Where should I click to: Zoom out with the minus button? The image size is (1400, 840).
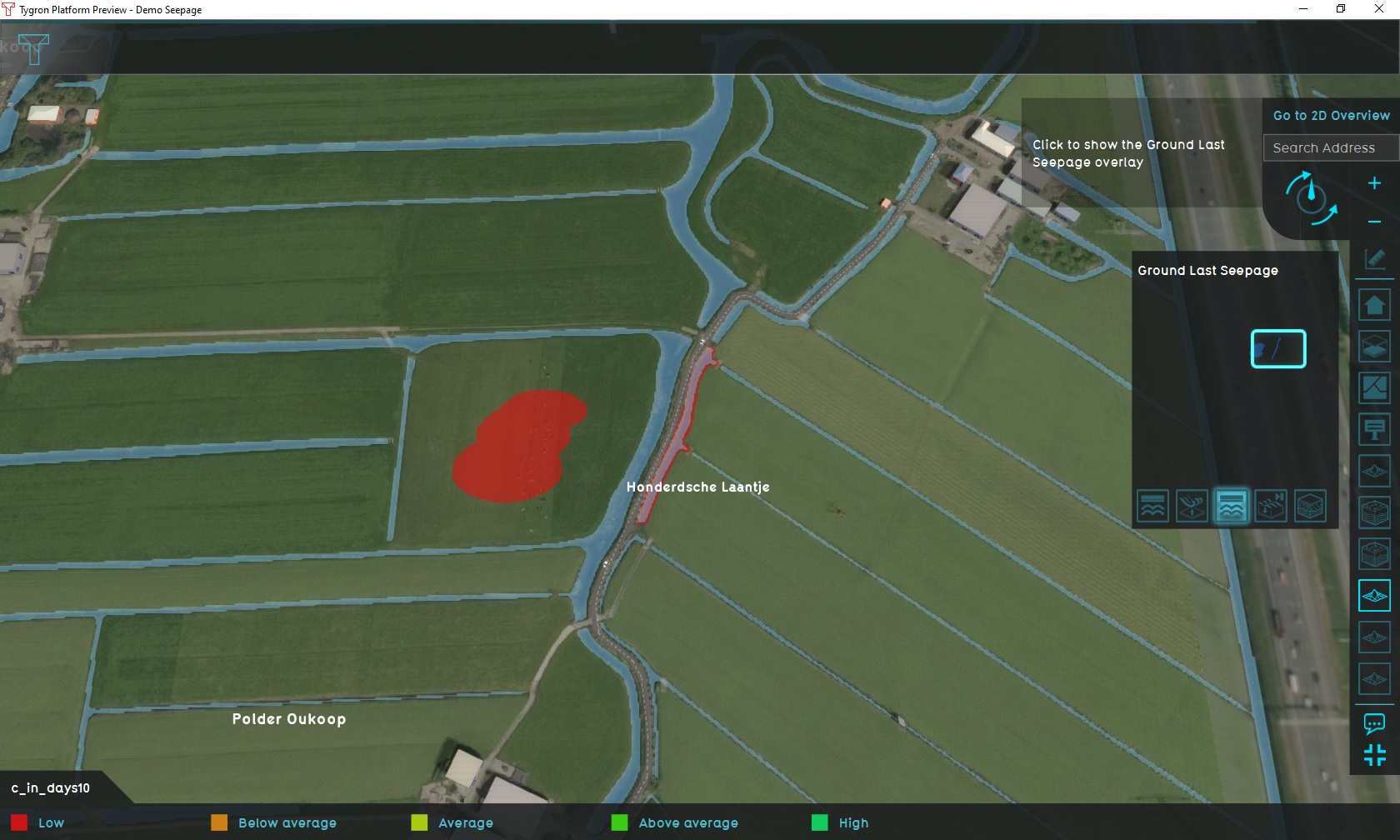(x=1375, y=222)
